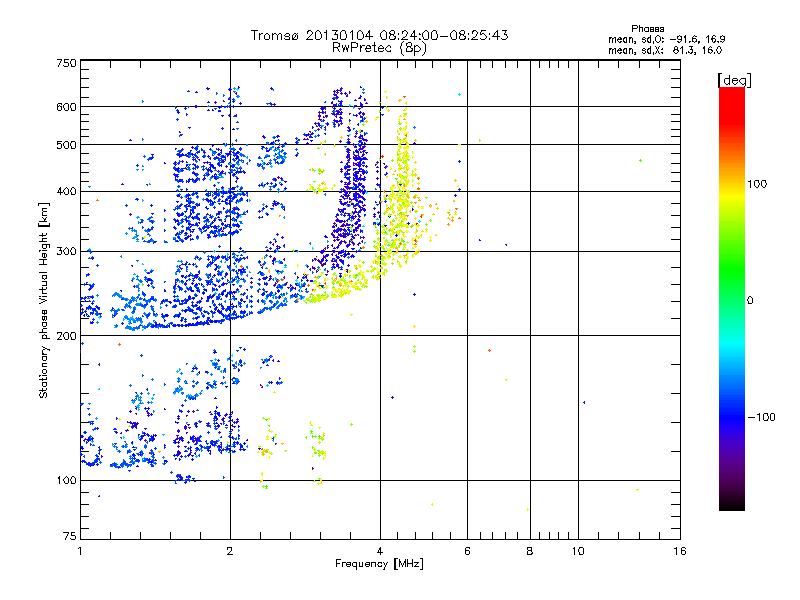This screenshot has width=800, height=600.
Task: Click the "mean, sd,O: -91.6, 16.9" line
Action: pos(666,39)
